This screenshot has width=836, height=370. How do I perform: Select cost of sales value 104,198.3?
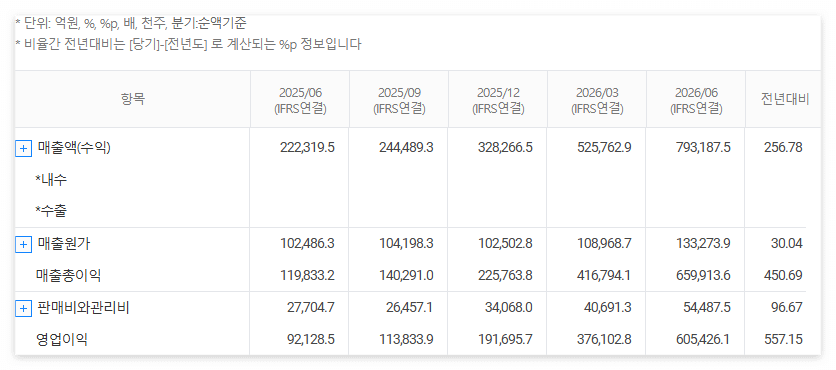point(406,244)
